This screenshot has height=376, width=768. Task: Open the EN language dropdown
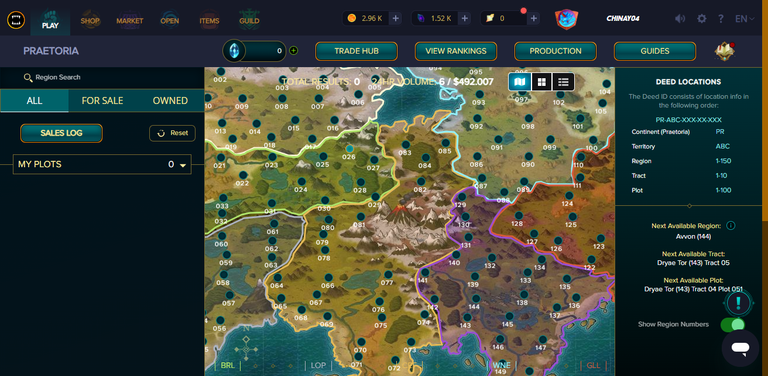[744, 19]
